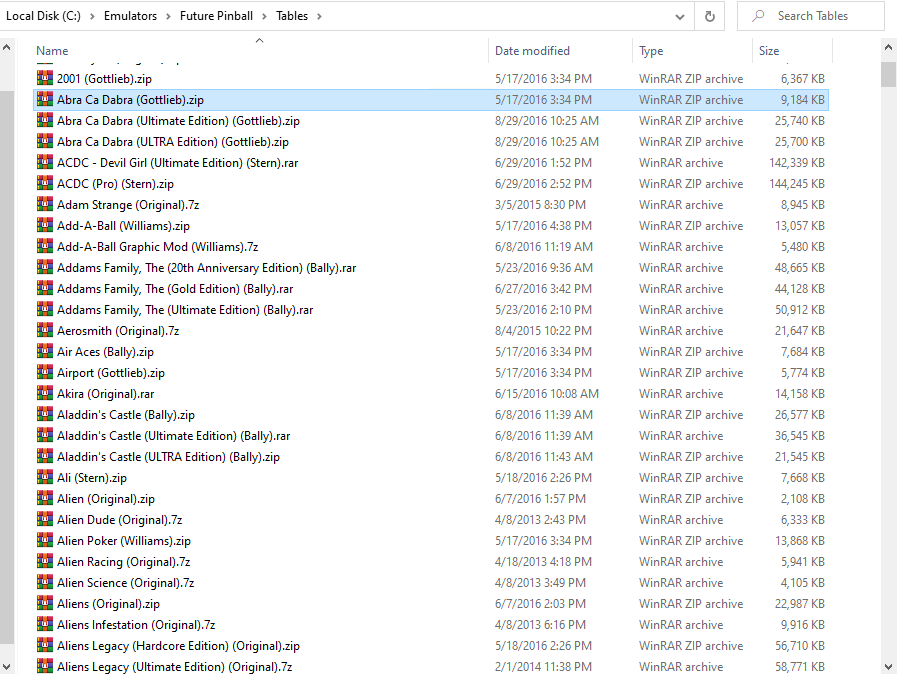The width and height of the screenshot is (897, 674).
Task: Expand chevron after Future Pinball breadcrumb
Action: pos(264,16)
